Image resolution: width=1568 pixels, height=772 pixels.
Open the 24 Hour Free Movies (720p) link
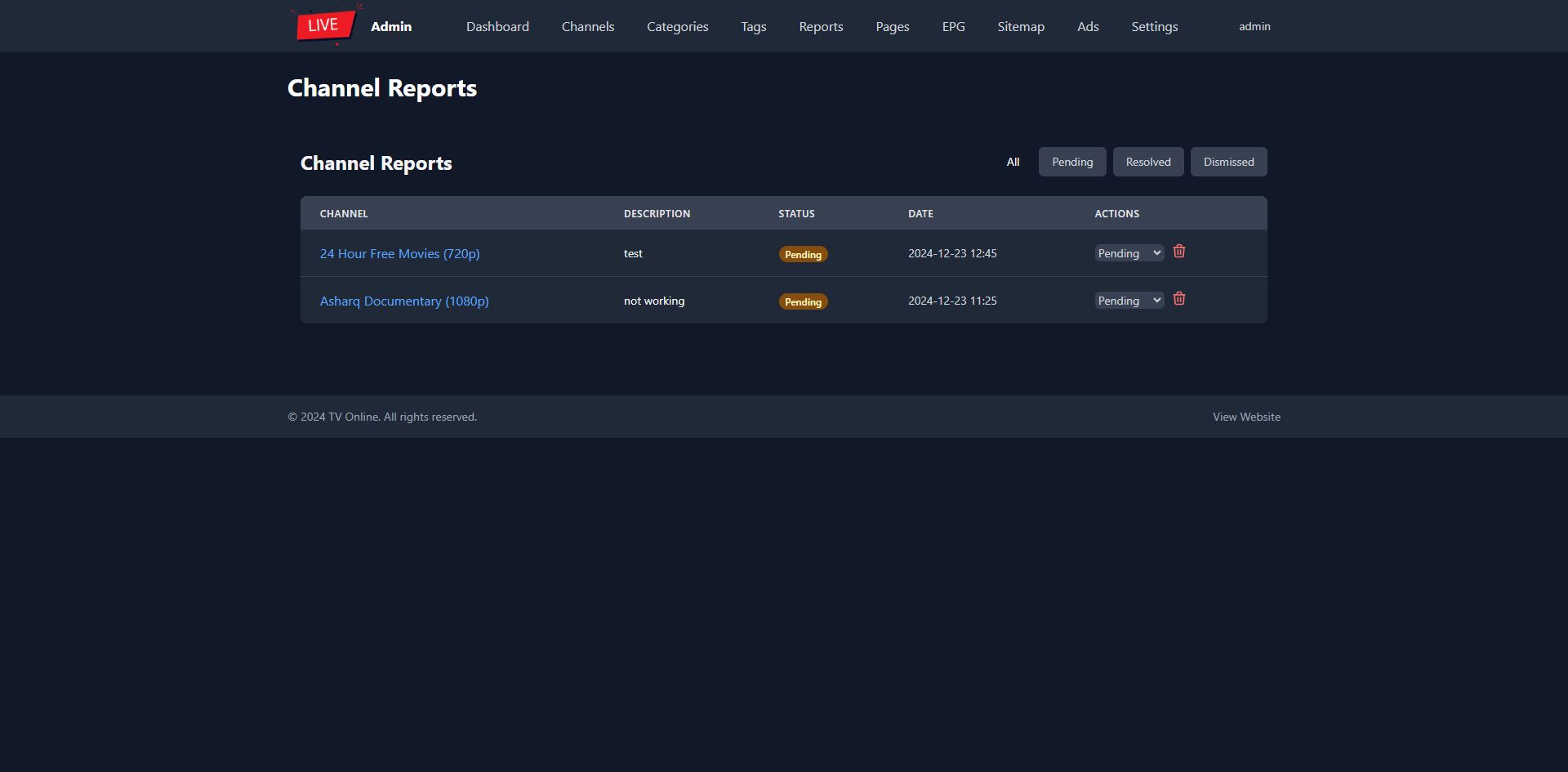point(399,254)
